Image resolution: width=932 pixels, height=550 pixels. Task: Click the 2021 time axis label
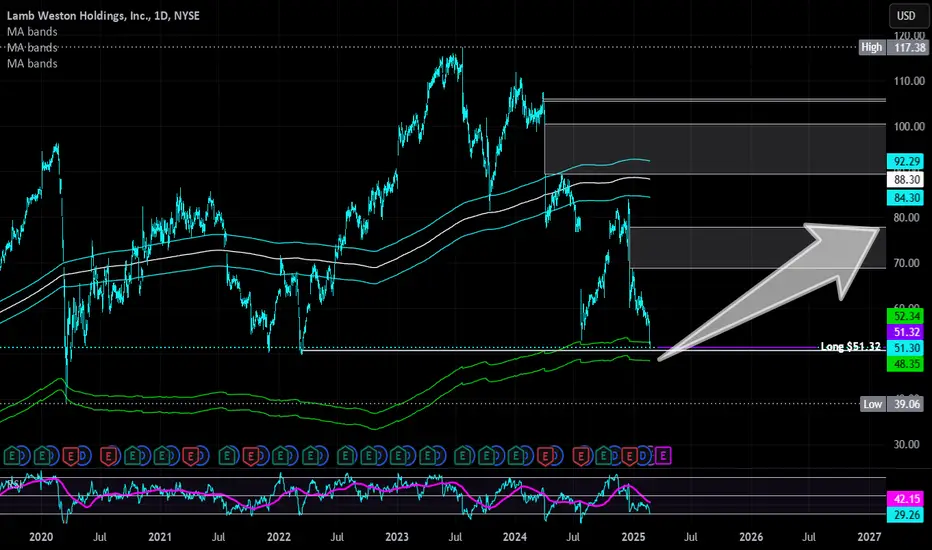tap(160, 537)
